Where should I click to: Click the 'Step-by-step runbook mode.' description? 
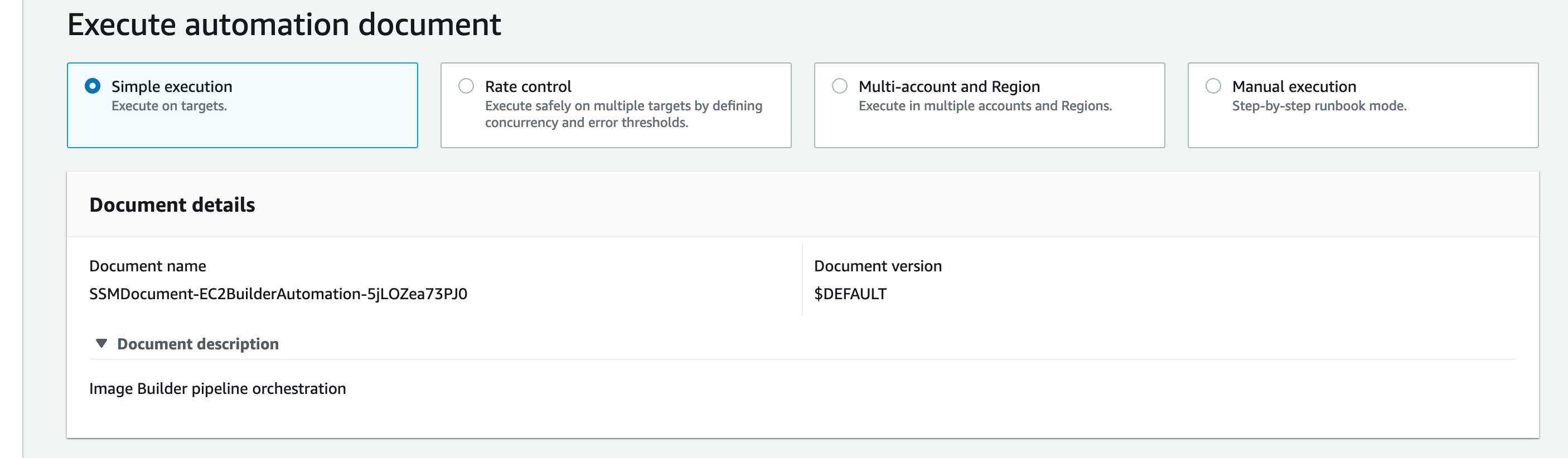[1319, 106]
